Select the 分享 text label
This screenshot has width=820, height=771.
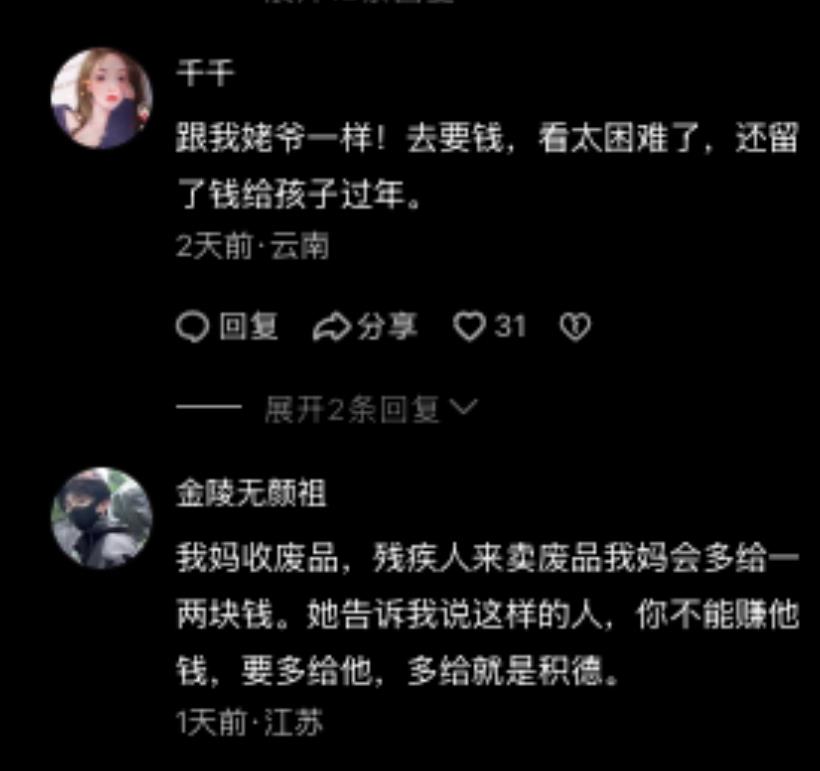pyautogui.click(x=387, y=326)
